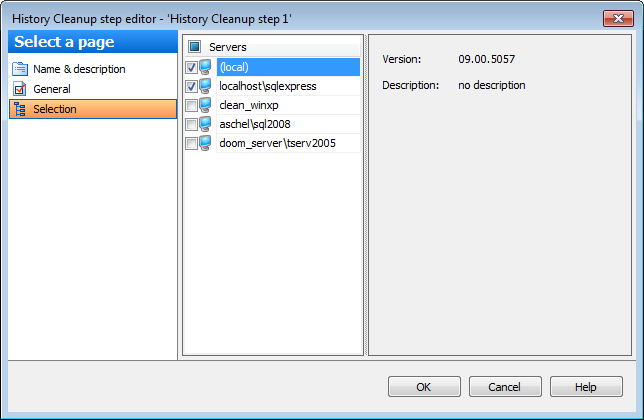Click the version value 09.00.5057

click(x=487, y=59)
